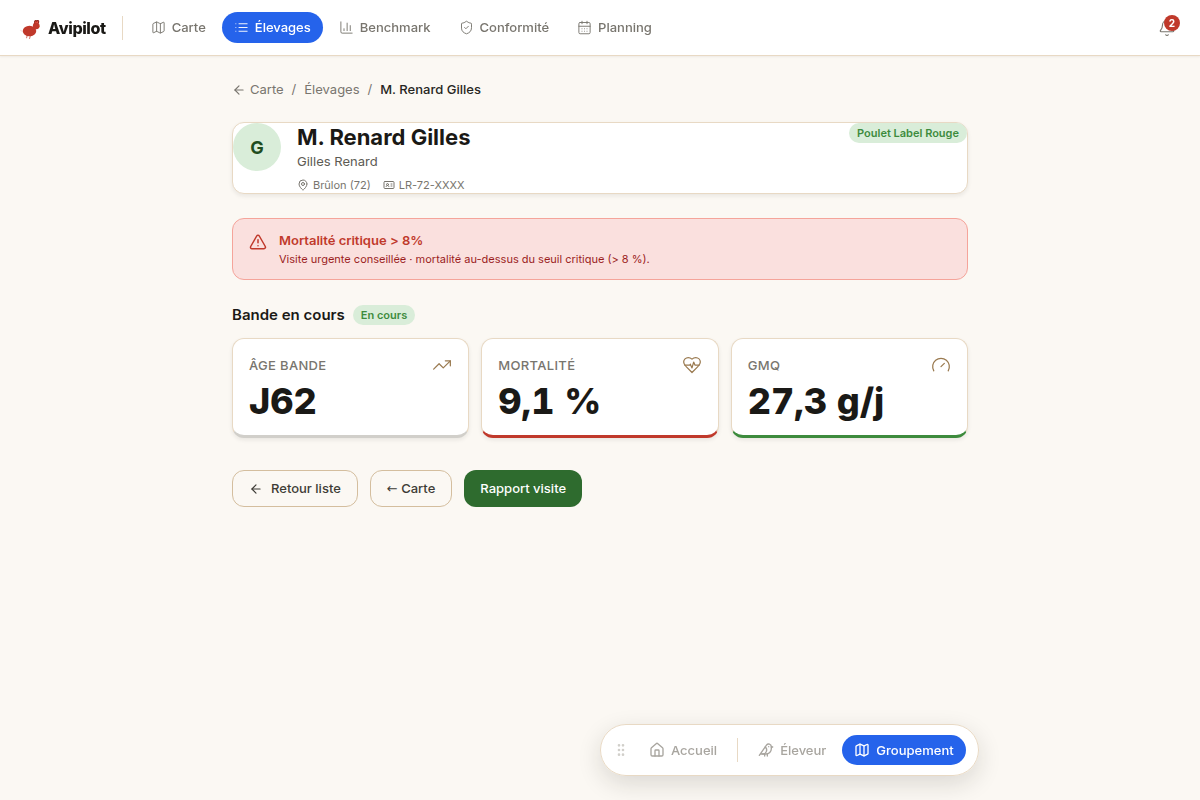Open the Carte tab in top navigation
The width and height of the screenshot is (1200, 800).
coord(179,28)
